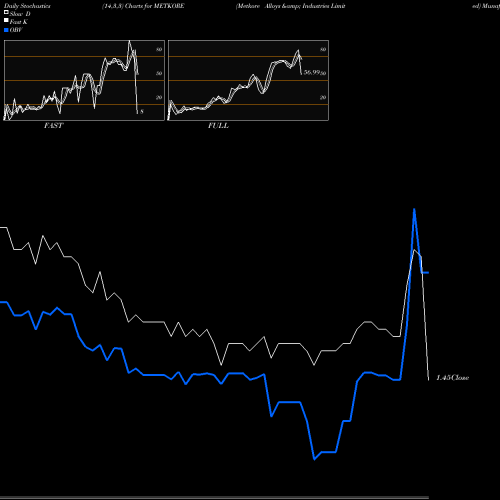Image resolution: width=500 pixels, height=500 pixels.
Task: Click the 56.99 value in FULL chart
Action: (311, 72)
